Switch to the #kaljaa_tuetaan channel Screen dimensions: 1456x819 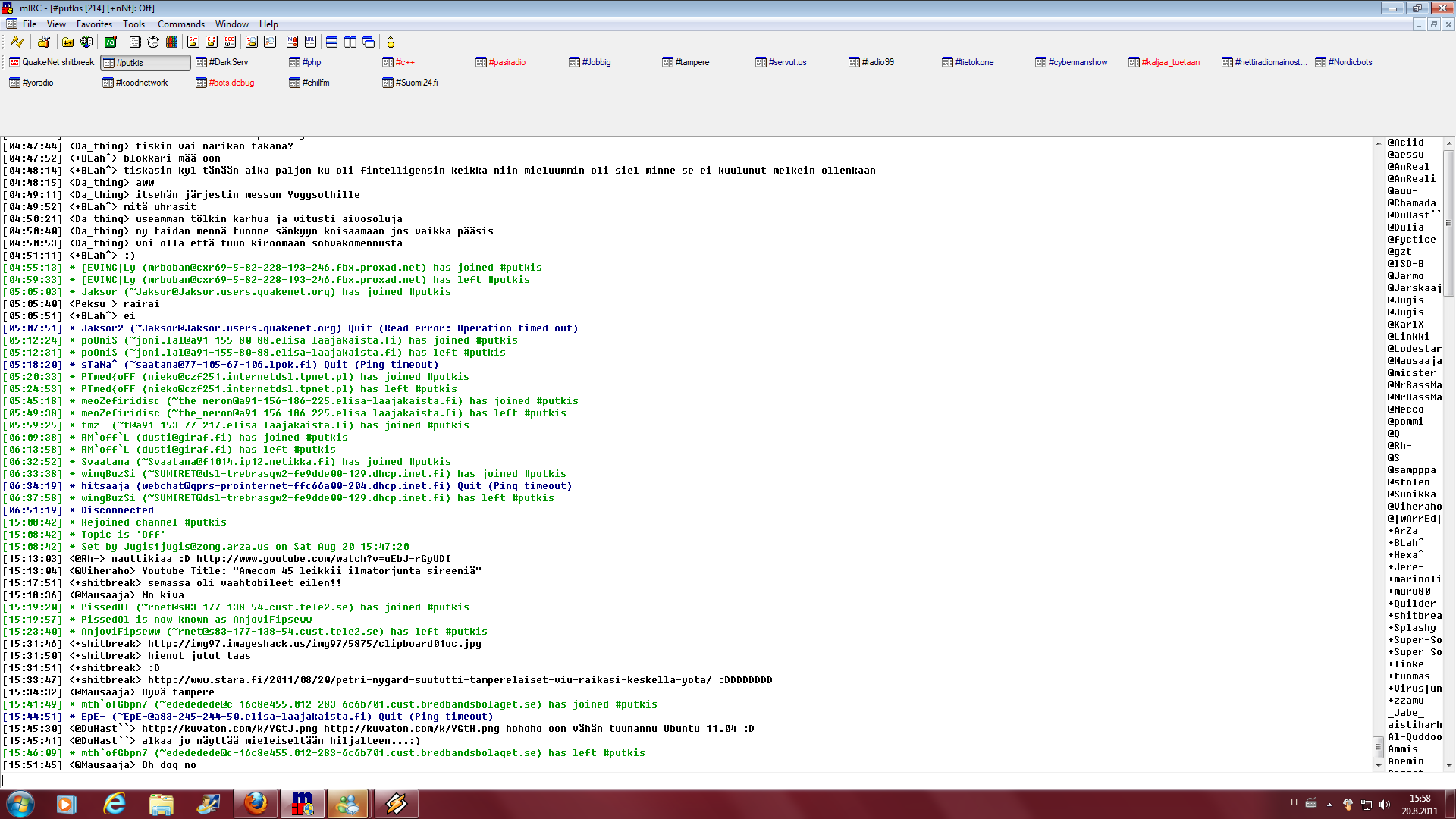[x=1170, y=62]
